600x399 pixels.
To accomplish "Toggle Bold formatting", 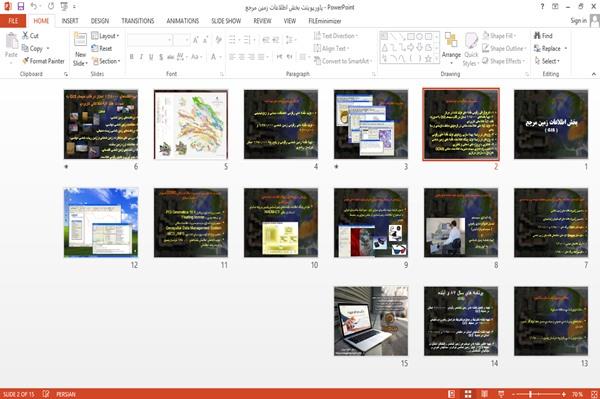I will (x=132, y=57).
